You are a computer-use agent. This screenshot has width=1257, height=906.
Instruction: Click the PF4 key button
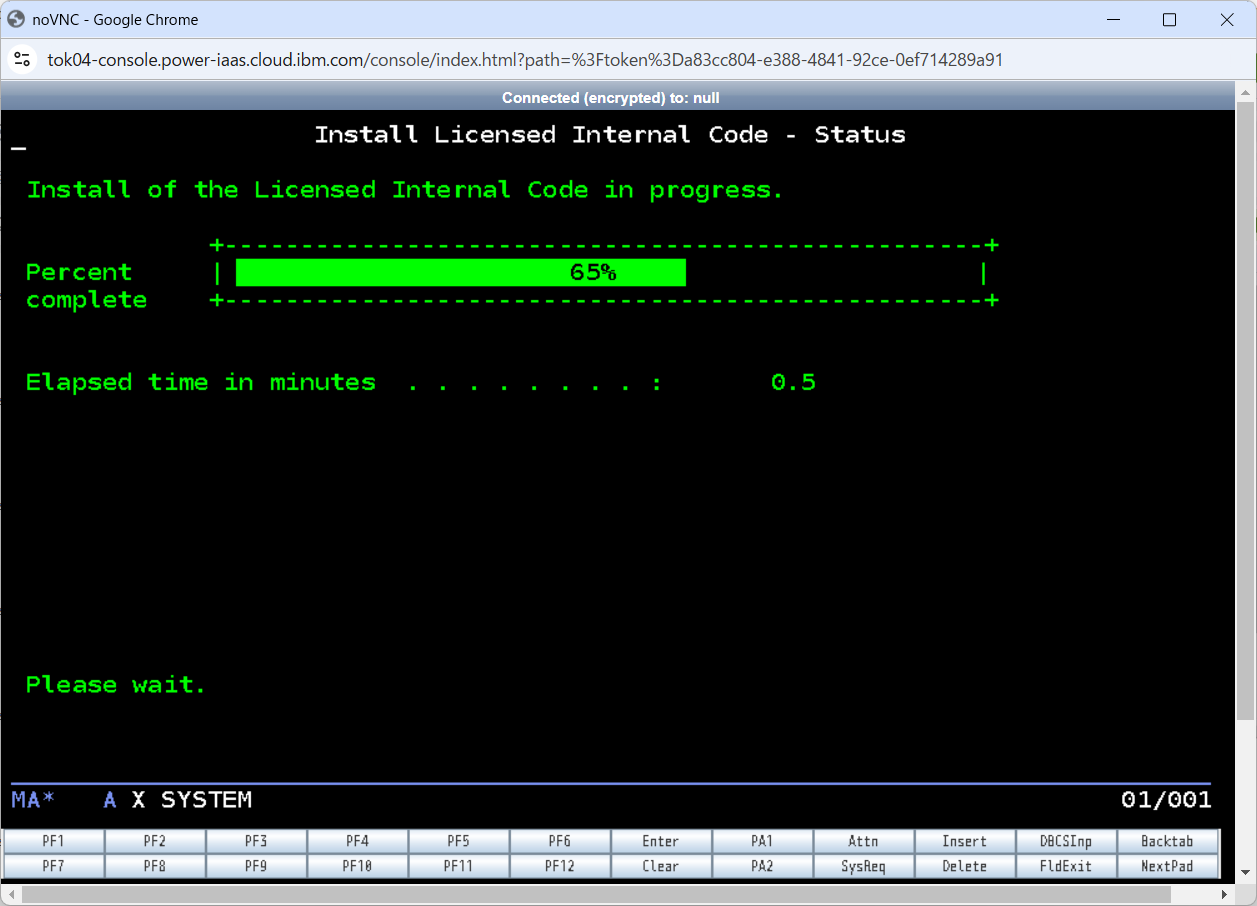(357, 841)
